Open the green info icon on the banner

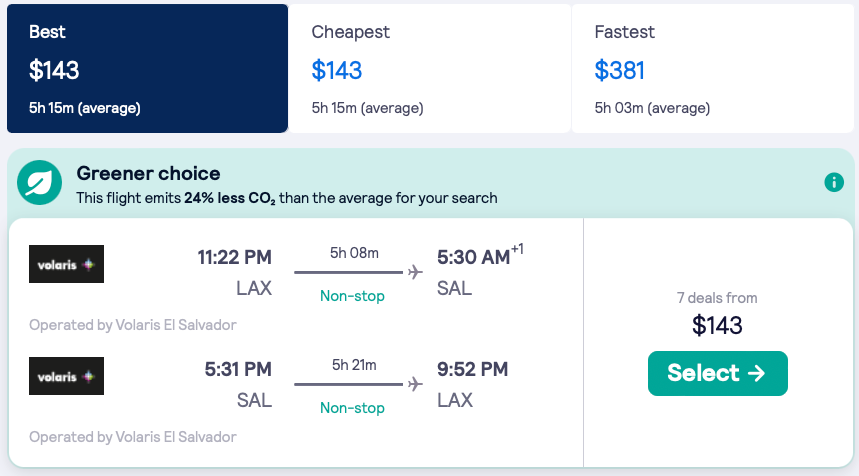833,183
